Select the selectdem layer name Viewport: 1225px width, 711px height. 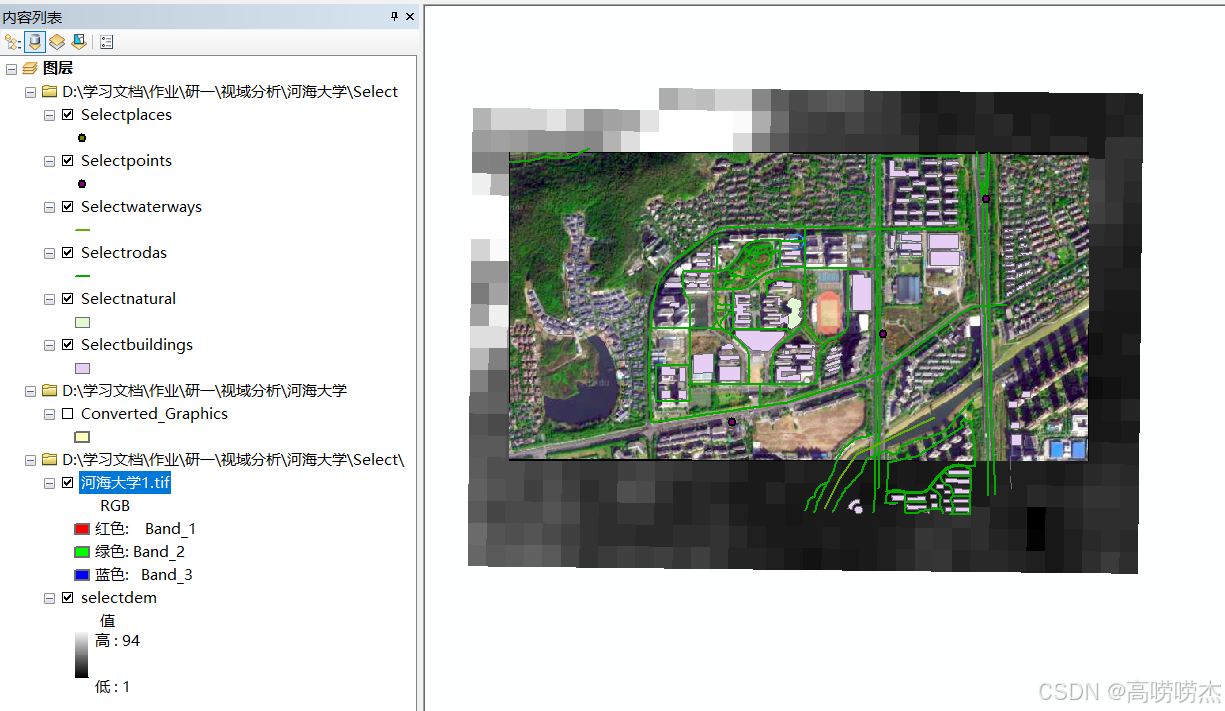point(119,598)
